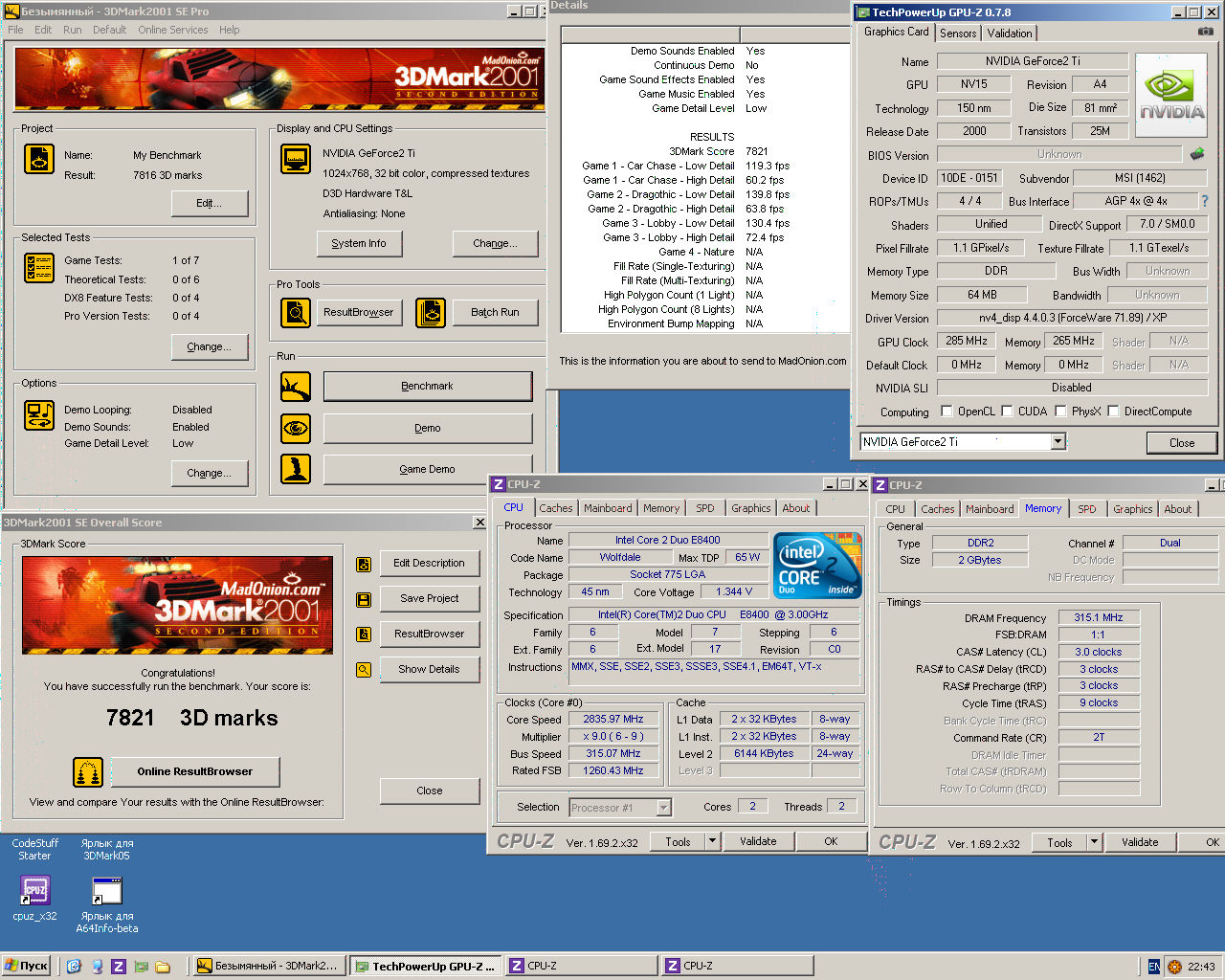Click the CPU-Z quick launch icon in taskbar

click(x=119, y=967)
